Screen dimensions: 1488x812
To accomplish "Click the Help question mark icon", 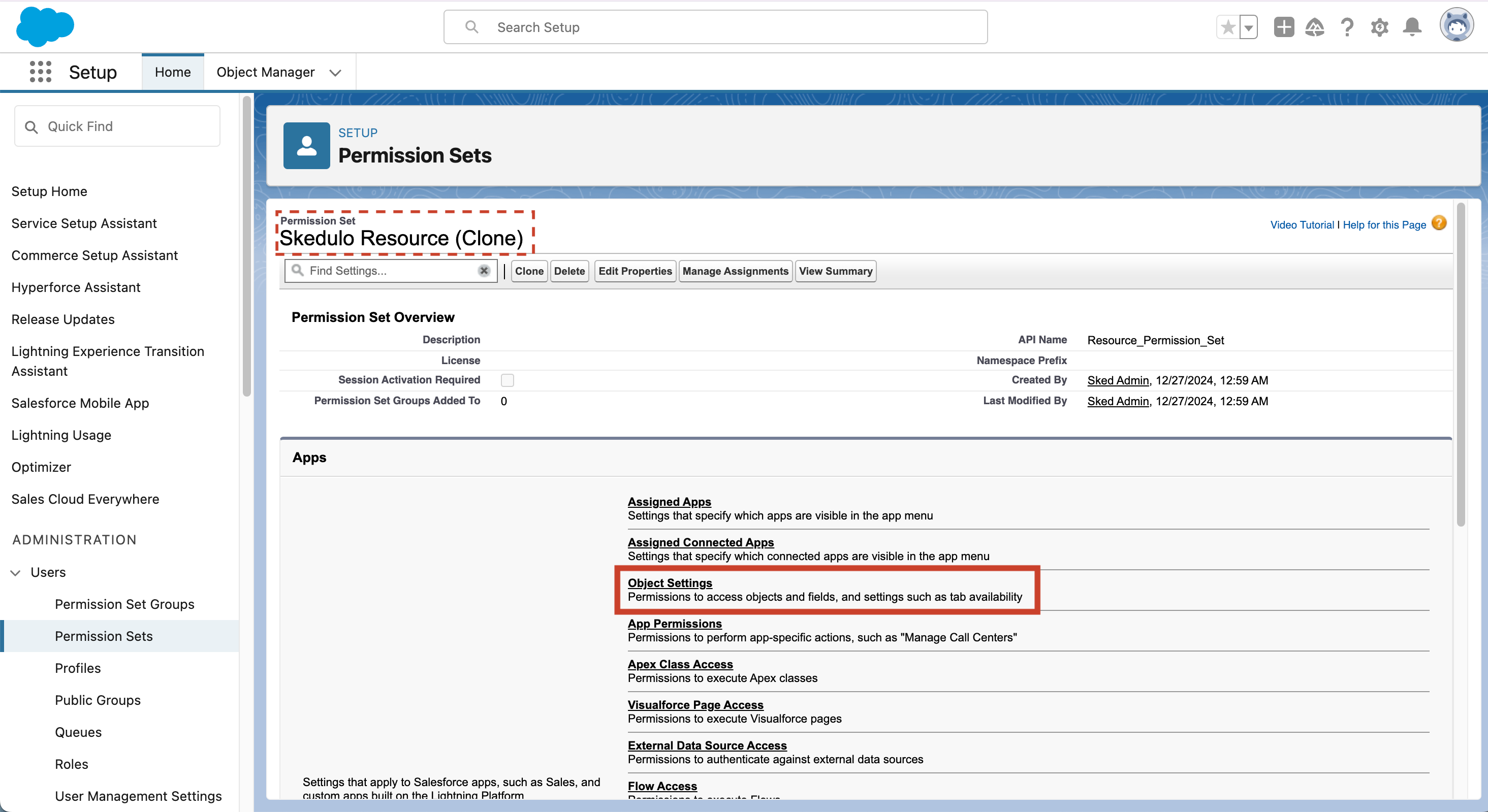I will pos(1348,27).
